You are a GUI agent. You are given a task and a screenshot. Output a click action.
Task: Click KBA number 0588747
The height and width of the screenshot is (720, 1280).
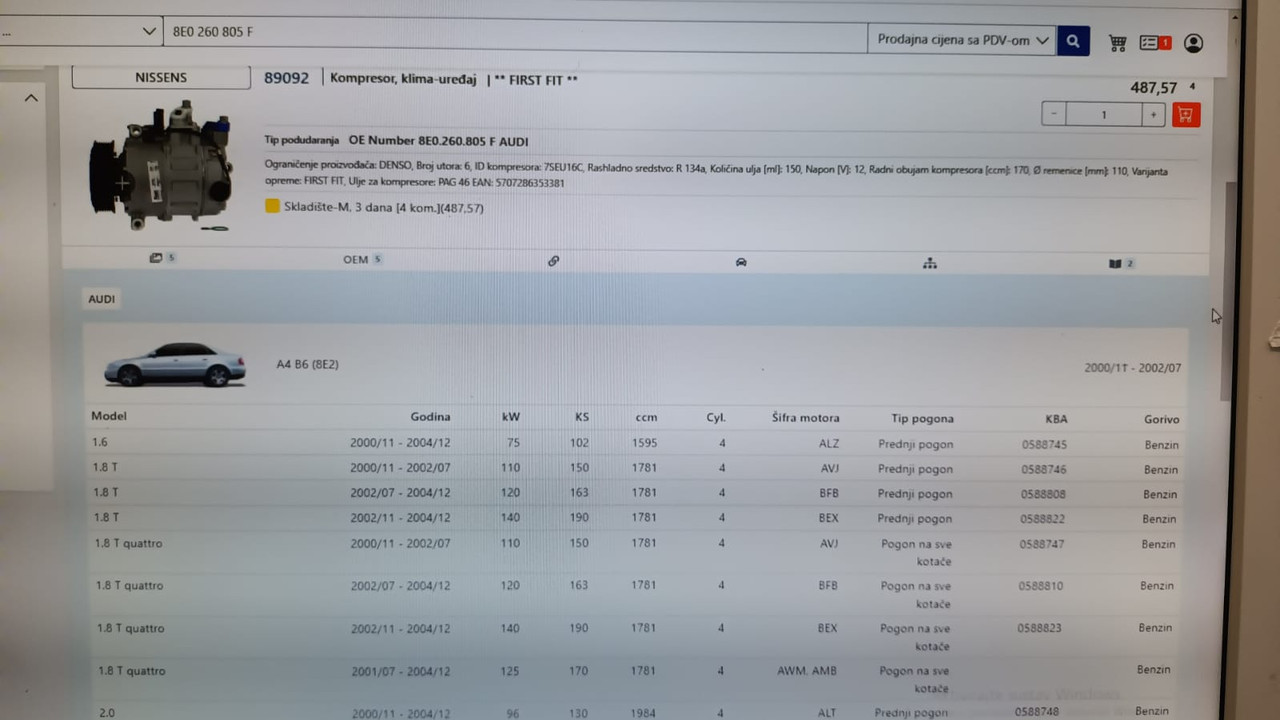[1041, 544]
